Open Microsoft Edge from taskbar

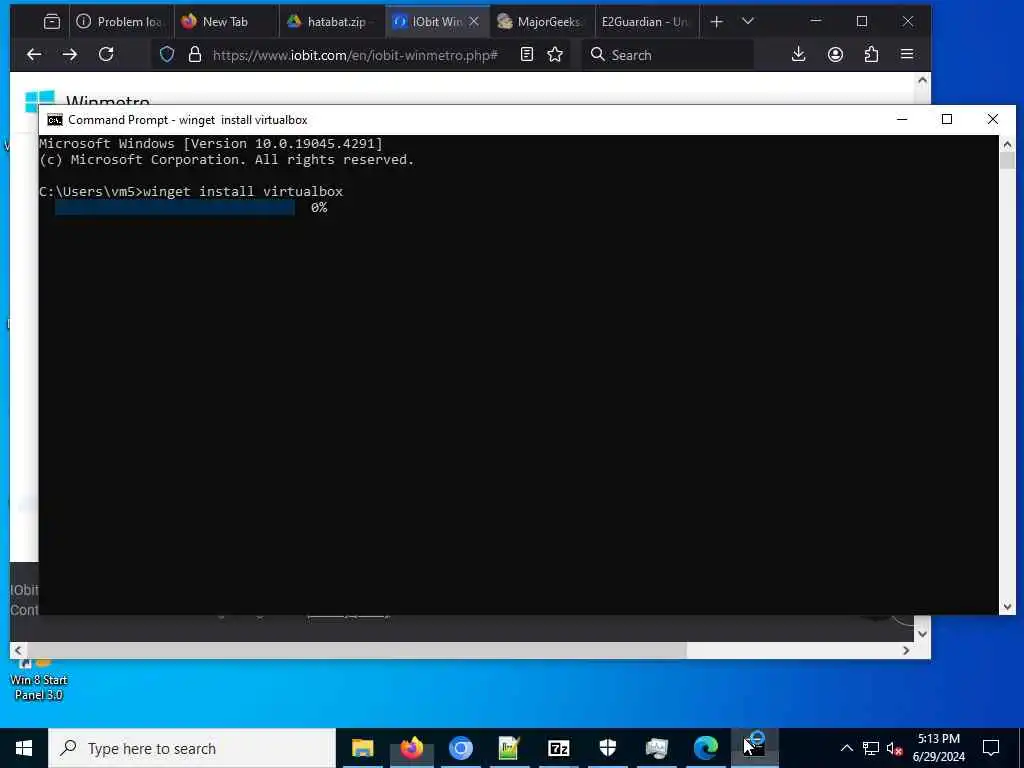click(x=705, y=748)
